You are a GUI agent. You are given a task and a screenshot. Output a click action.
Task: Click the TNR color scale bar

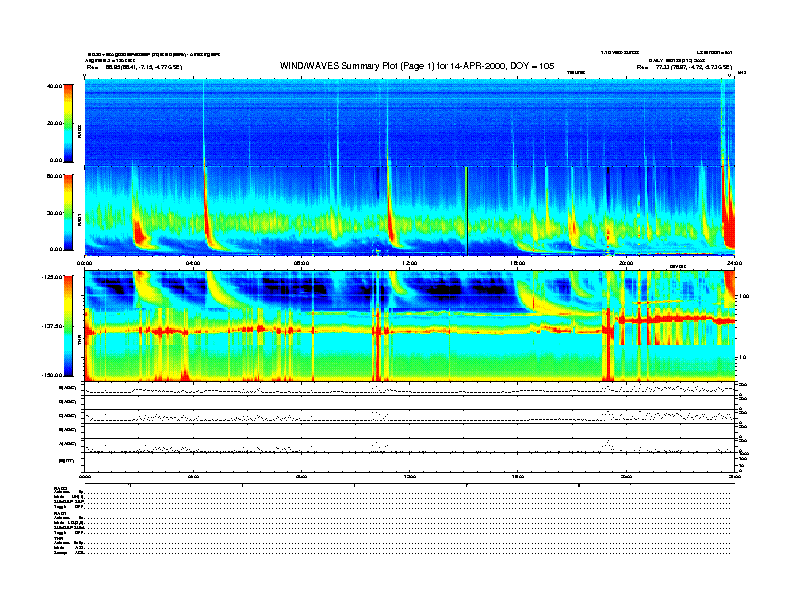coord(68,326)
